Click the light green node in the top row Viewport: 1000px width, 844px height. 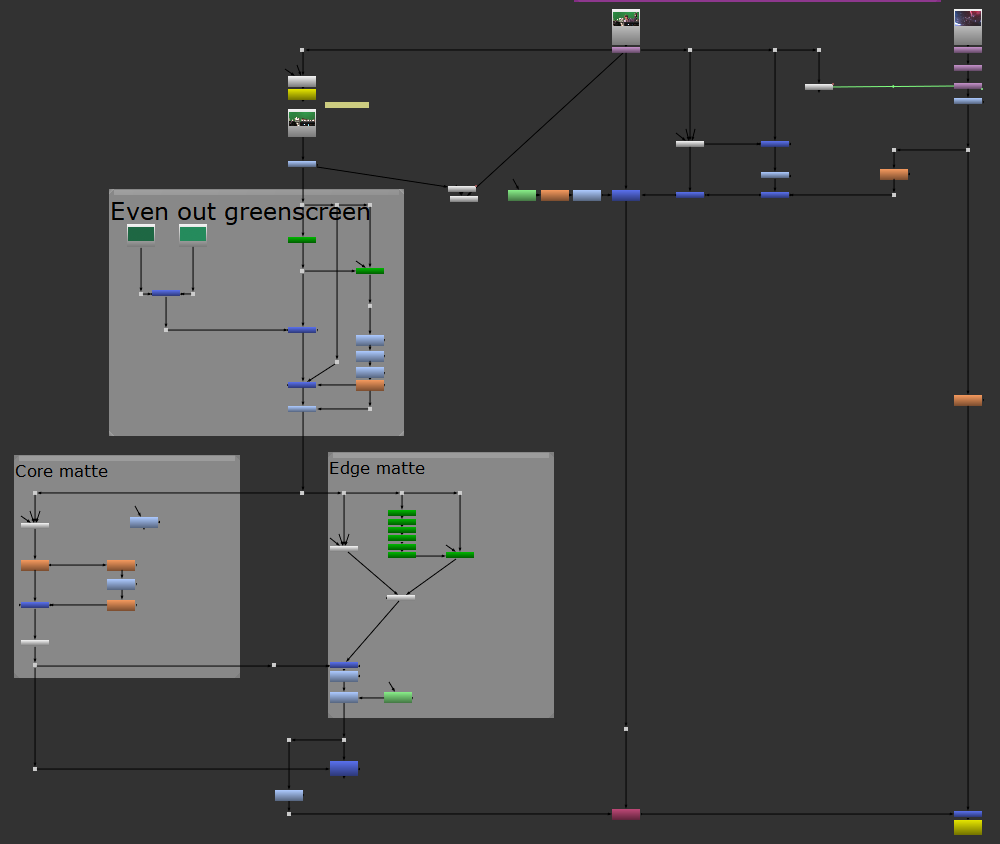point(522,195)
